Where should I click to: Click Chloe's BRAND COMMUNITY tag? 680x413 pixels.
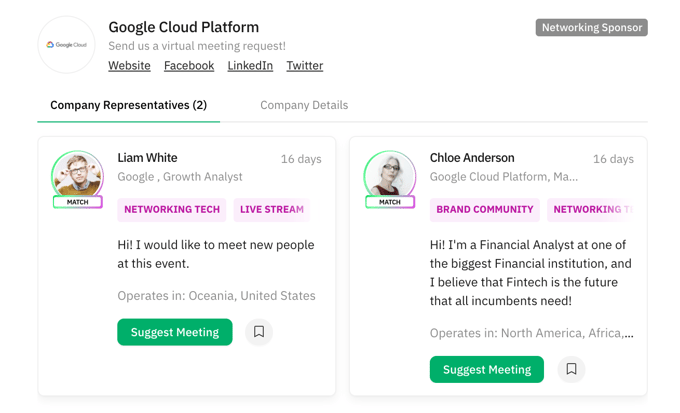[x=485, y=210]
